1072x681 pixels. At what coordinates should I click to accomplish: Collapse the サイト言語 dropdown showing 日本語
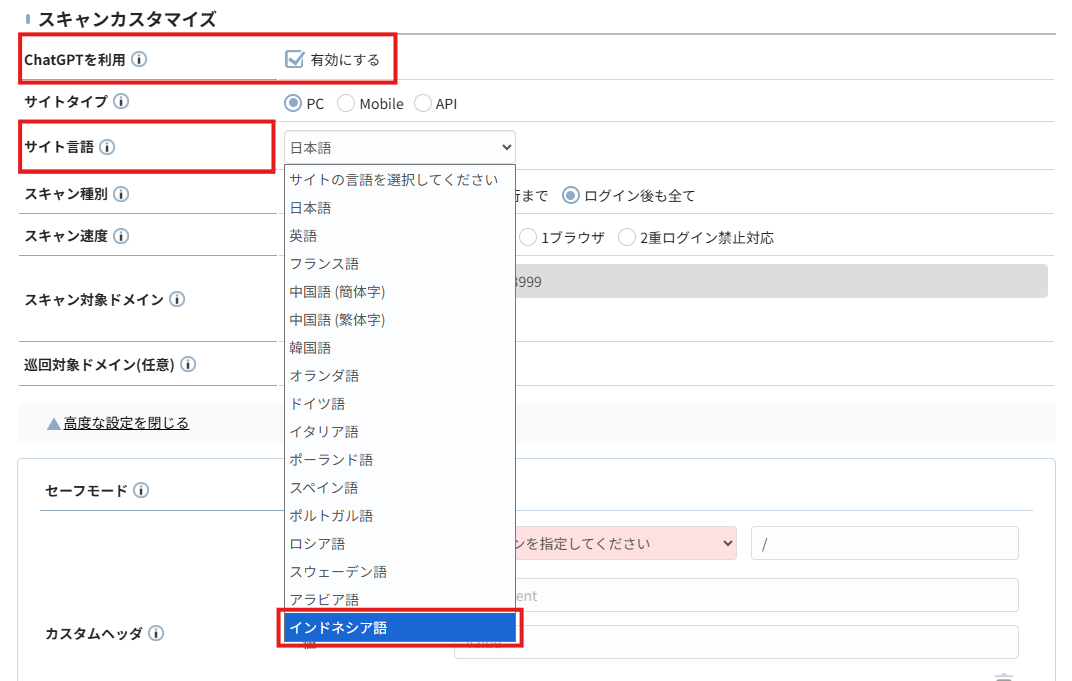tap(400, 147)
